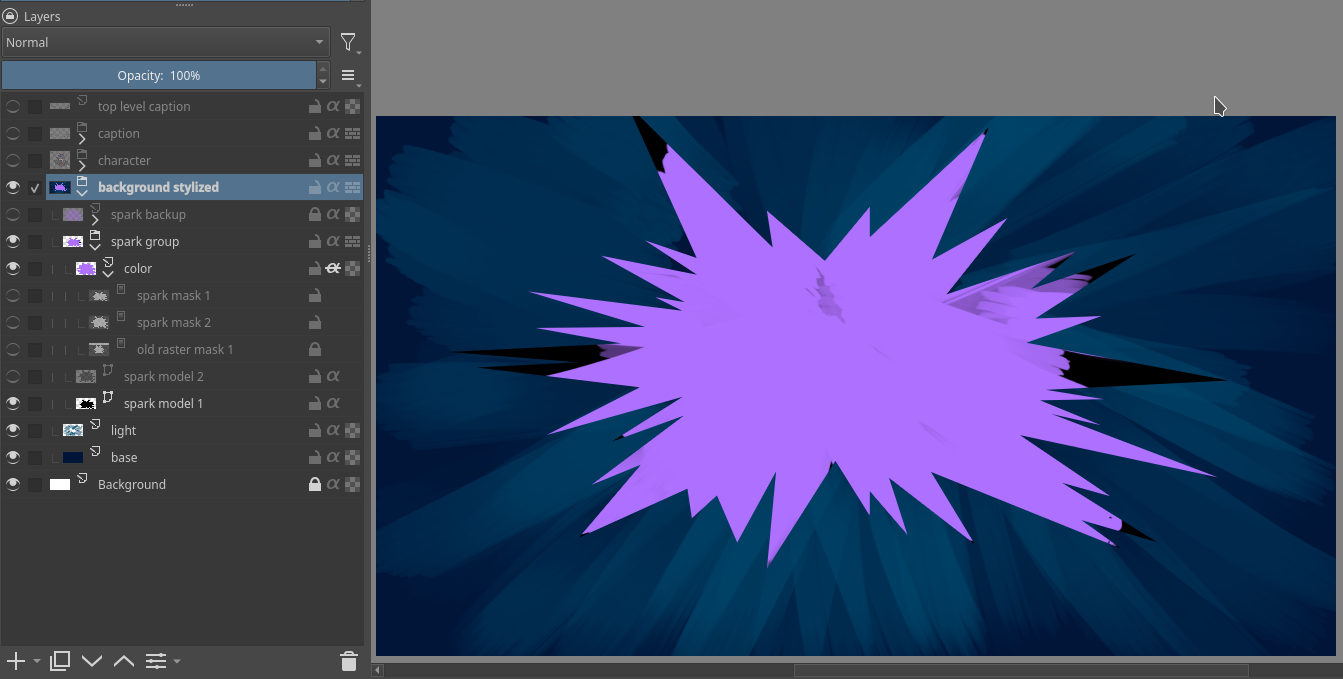Open the layers view options hamburger menu
Screen dimensions: 1343x679
348,75
